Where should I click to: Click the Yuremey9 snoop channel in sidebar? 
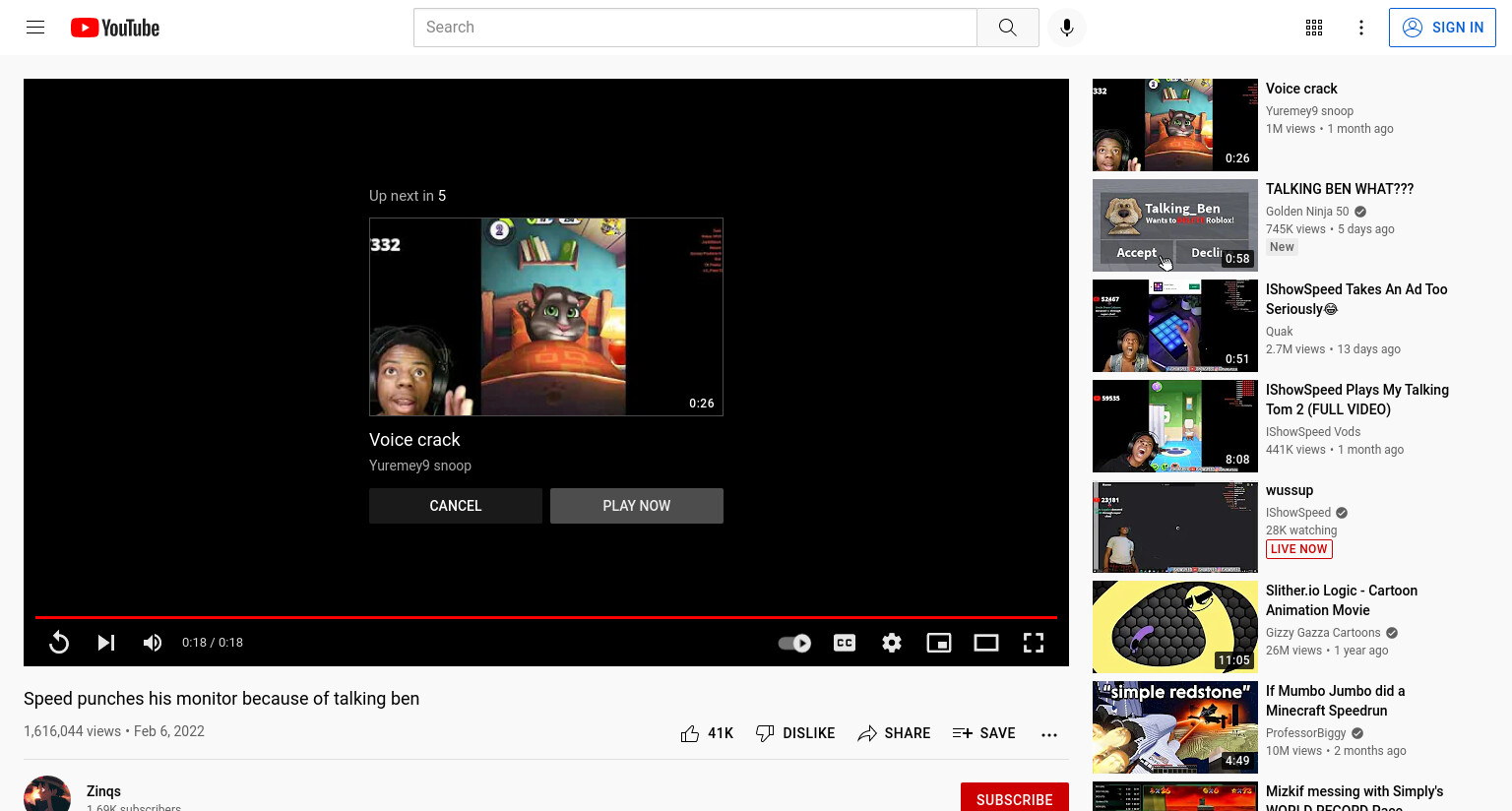(x=1309, y=111)
